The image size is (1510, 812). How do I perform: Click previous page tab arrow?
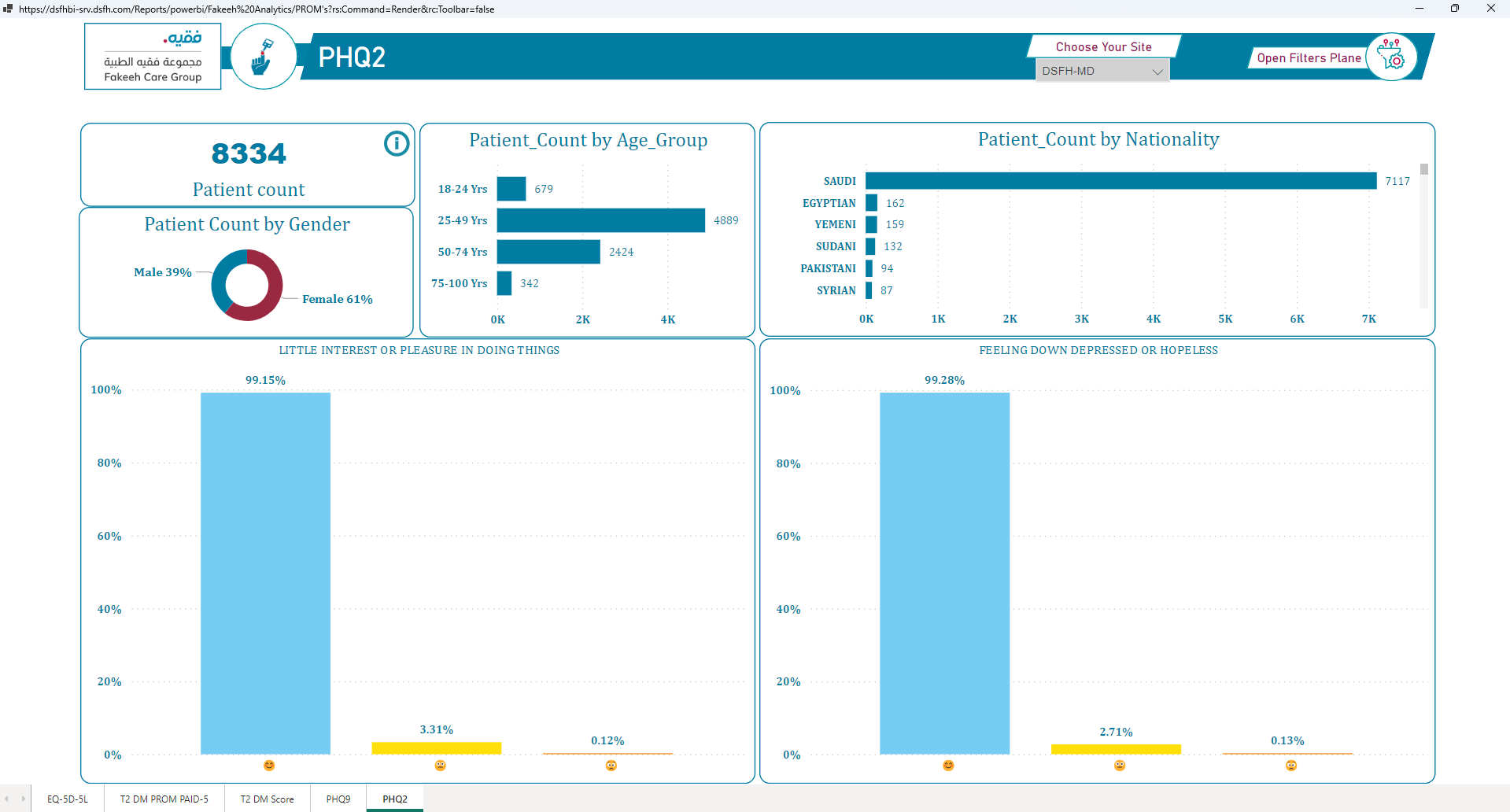(x=7, y=799)
